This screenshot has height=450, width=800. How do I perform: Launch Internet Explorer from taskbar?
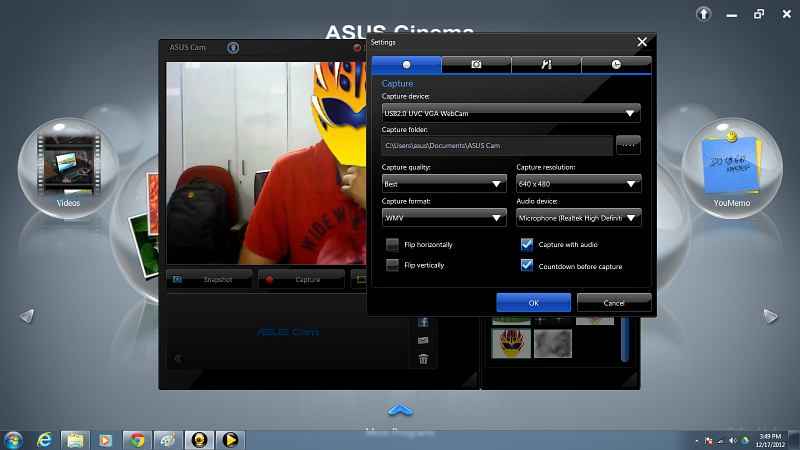[x=44, y=440]
